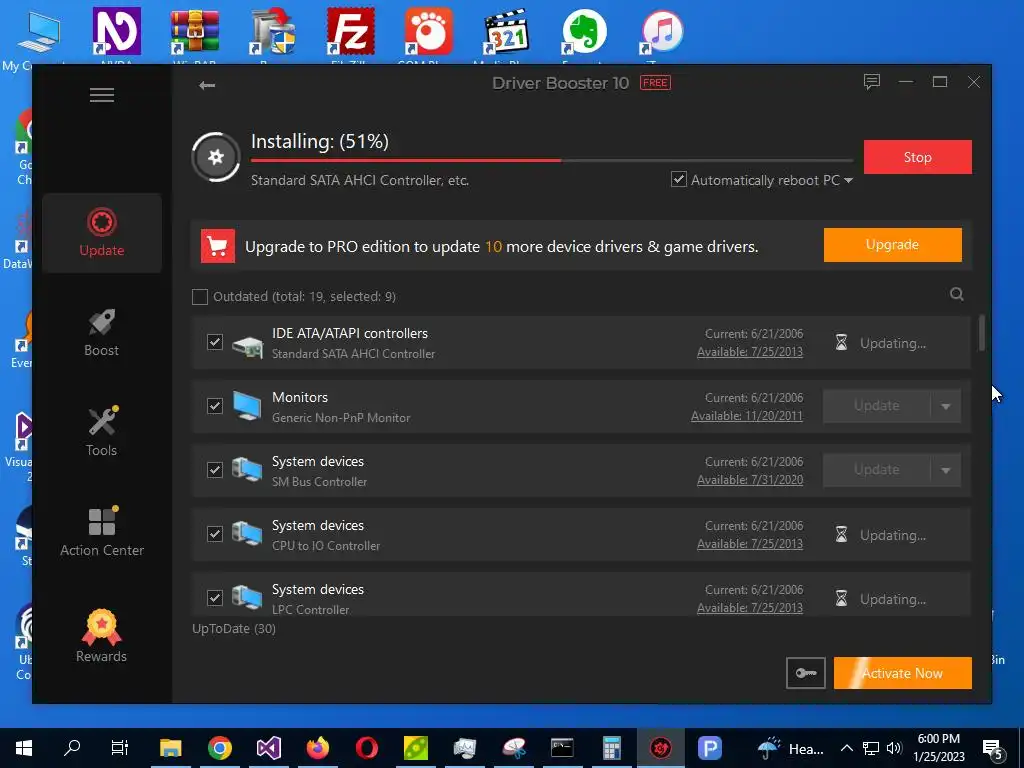This screenshot has width=1024, height=768.
Task: Click the search magnifier in driver list
Action: (x=957, y=294)
